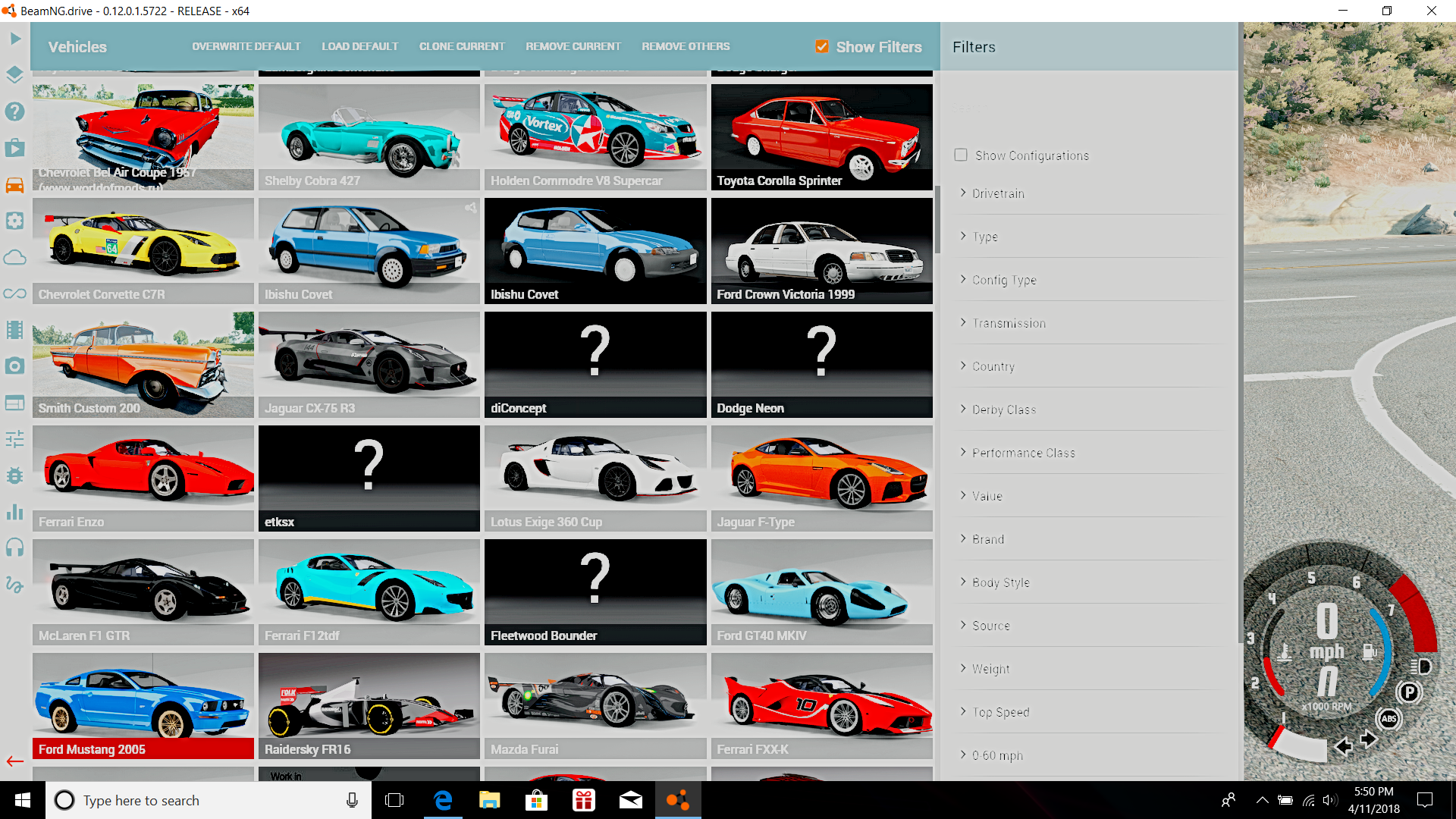Select the Ford Mustang 2005 vehicle
This screenshot has width=1456, height=819.
pos(143,706)
